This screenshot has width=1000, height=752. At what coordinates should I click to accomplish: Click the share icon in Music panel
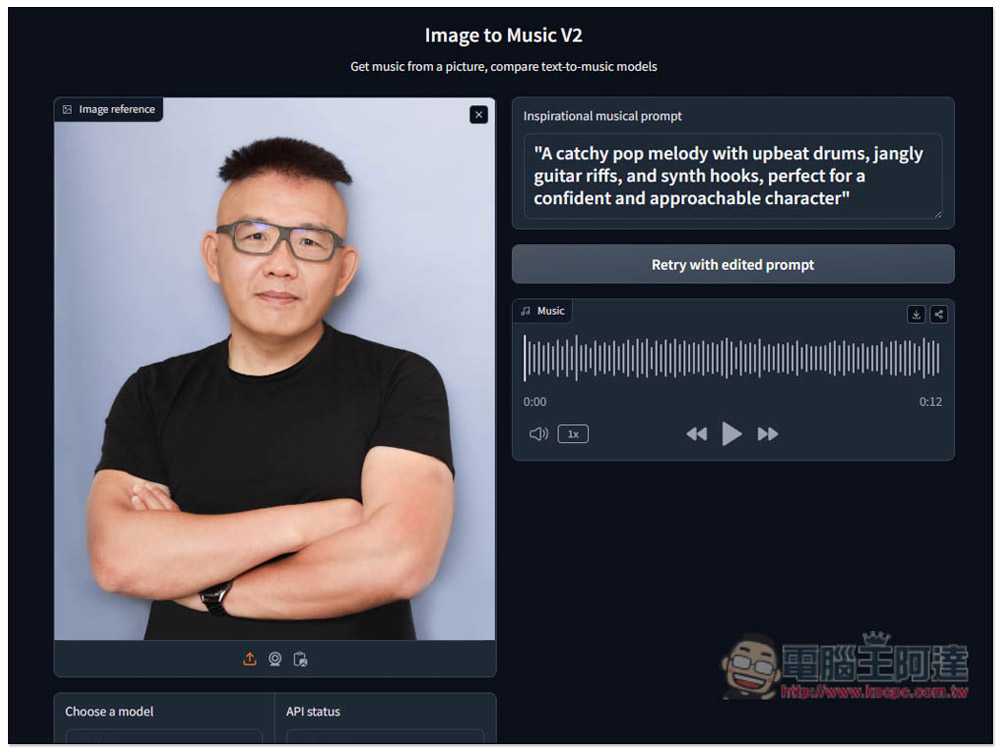tap(938, 314)
